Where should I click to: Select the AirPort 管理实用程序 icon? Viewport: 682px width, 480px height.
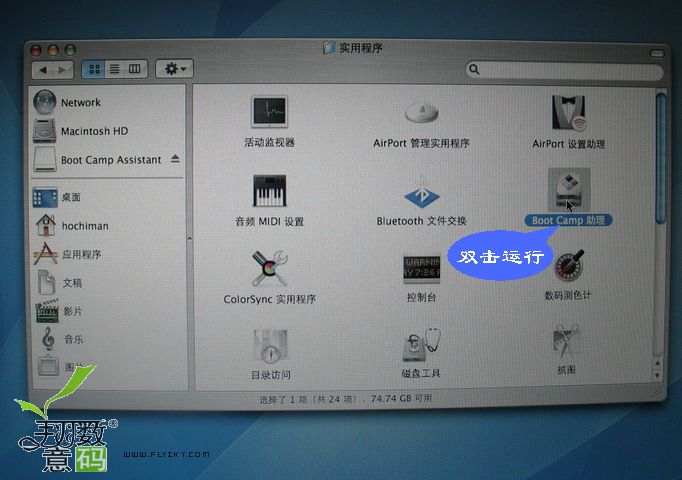(421, 113)
